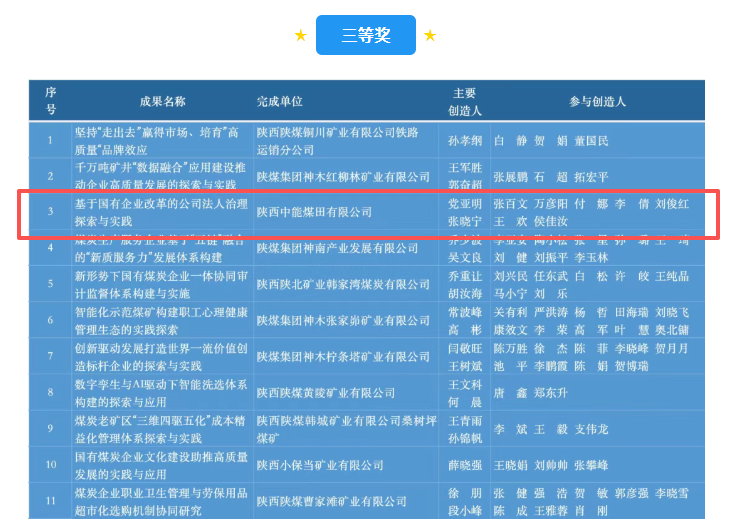Image resolution: width=738 pixels, height=520 pixels.
Task: Select the 主要创造人 column header
Action: 464,101
